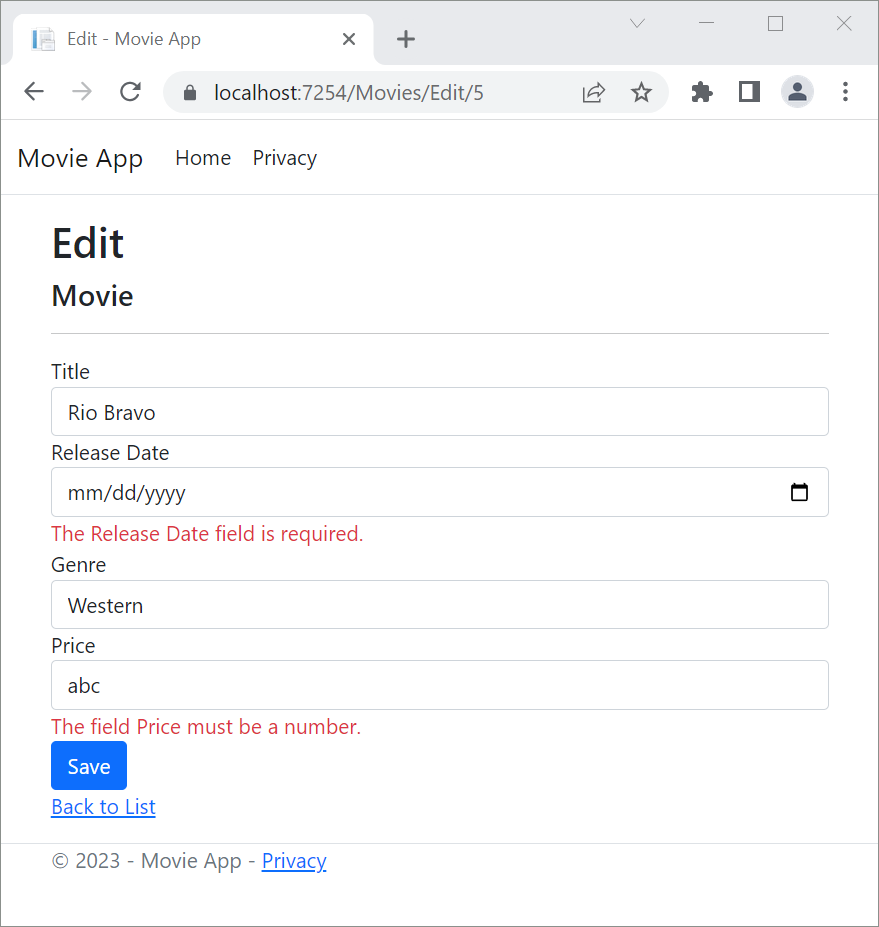This screenshot has width=879, height=927.
Task: Open the browser extensions puzzle icon
Action: point(701,91)
